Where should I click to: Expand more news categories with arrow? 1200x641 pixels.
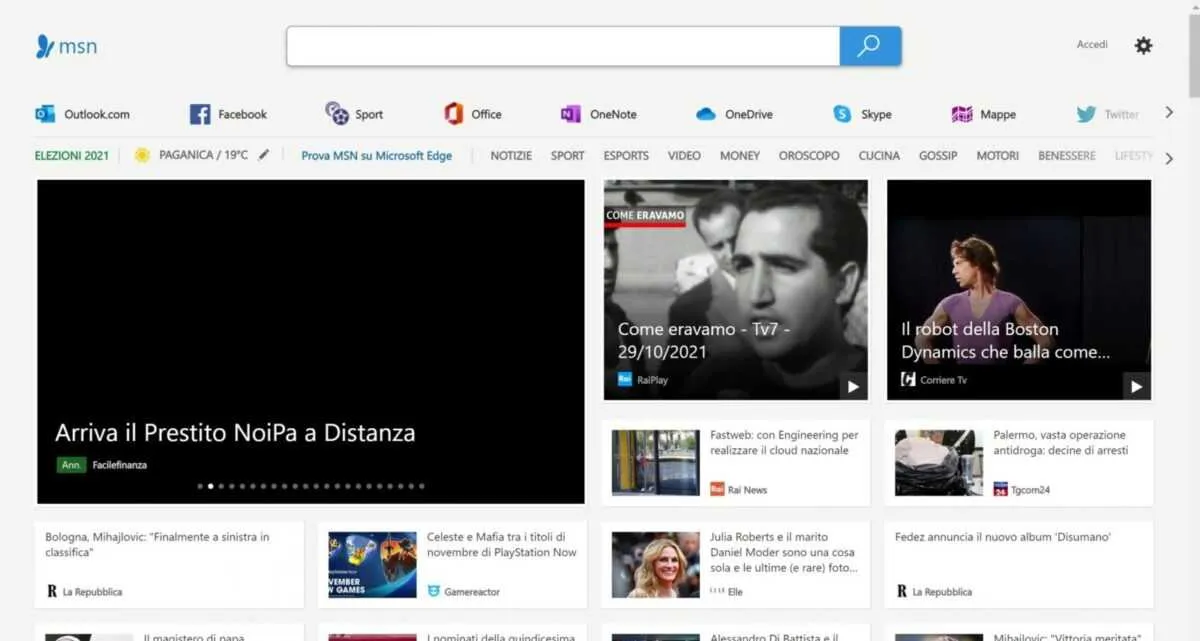[1169, 158]
